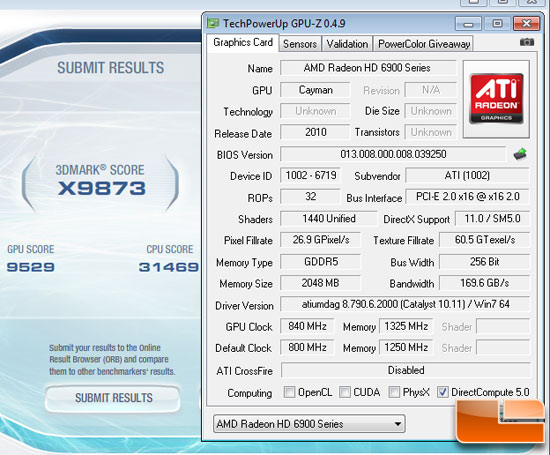Click the current Memory clock 1325 MHz
This screenshot has height=455, width=550.
coord(406,326)
